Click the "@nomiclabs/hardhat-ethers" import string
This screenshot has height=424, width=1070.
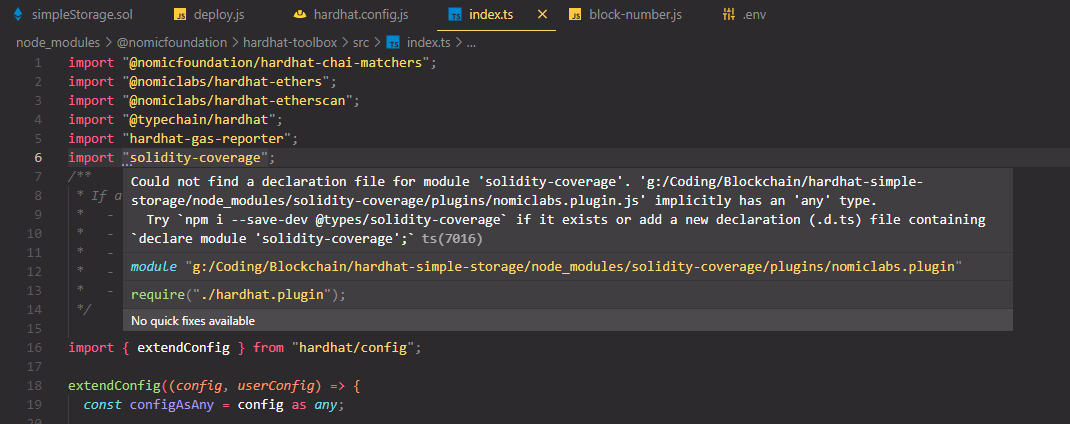coord(227,82)
